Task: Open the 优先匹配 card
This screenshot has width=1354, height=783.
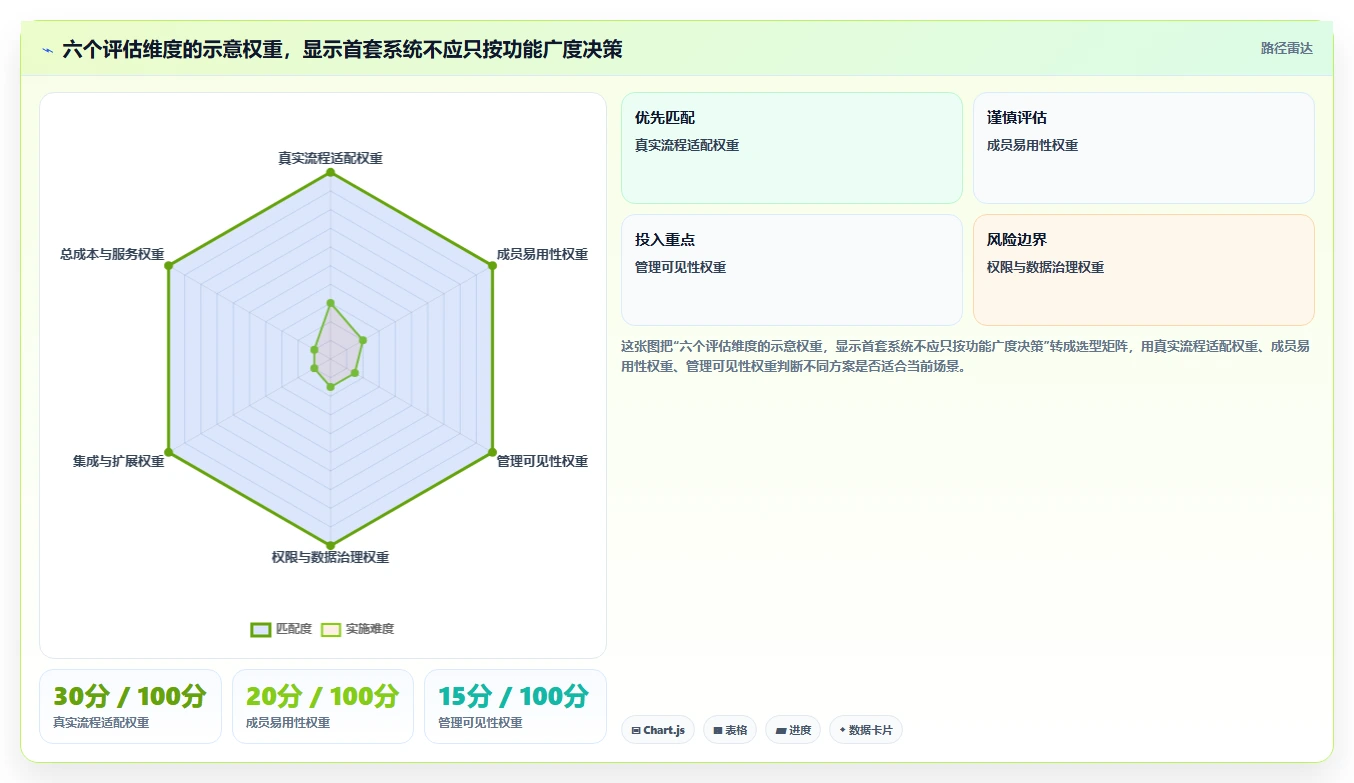Action: coord(791,148)
